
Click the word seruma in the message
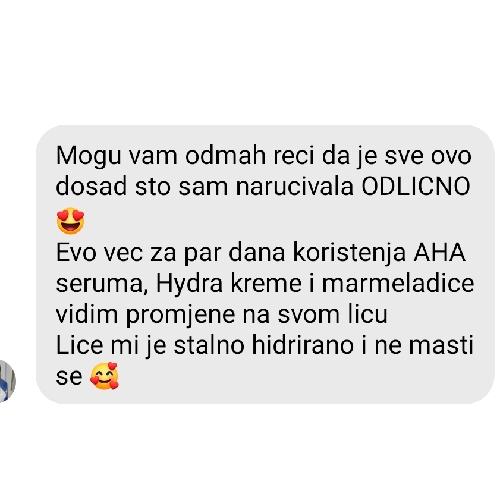(102, 285)
